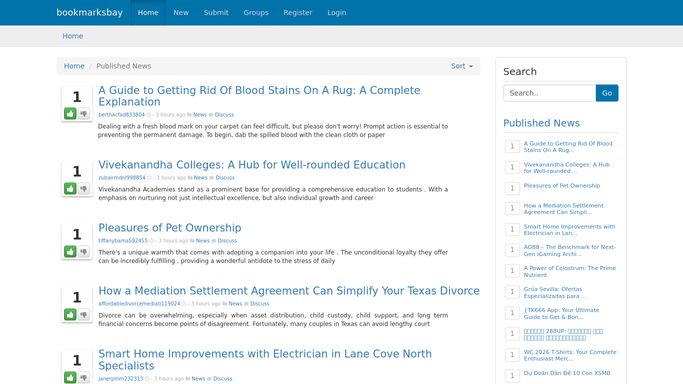Open the Home tab in navbar
683x384 pixels.
(x=148, y=13)
